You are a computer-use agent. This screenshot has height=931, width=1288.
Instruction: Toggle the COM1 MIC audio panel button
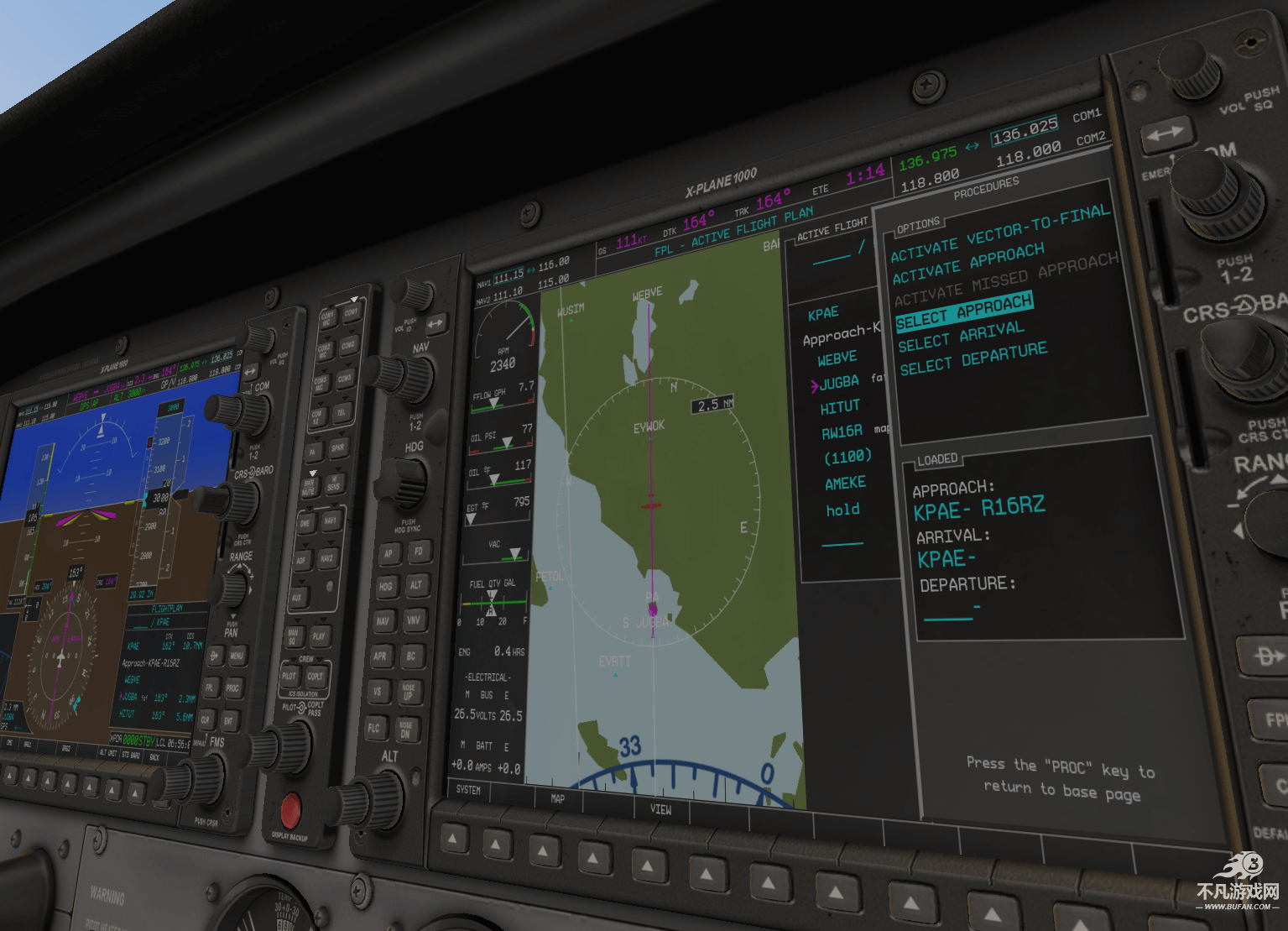(x=329, y=318)
